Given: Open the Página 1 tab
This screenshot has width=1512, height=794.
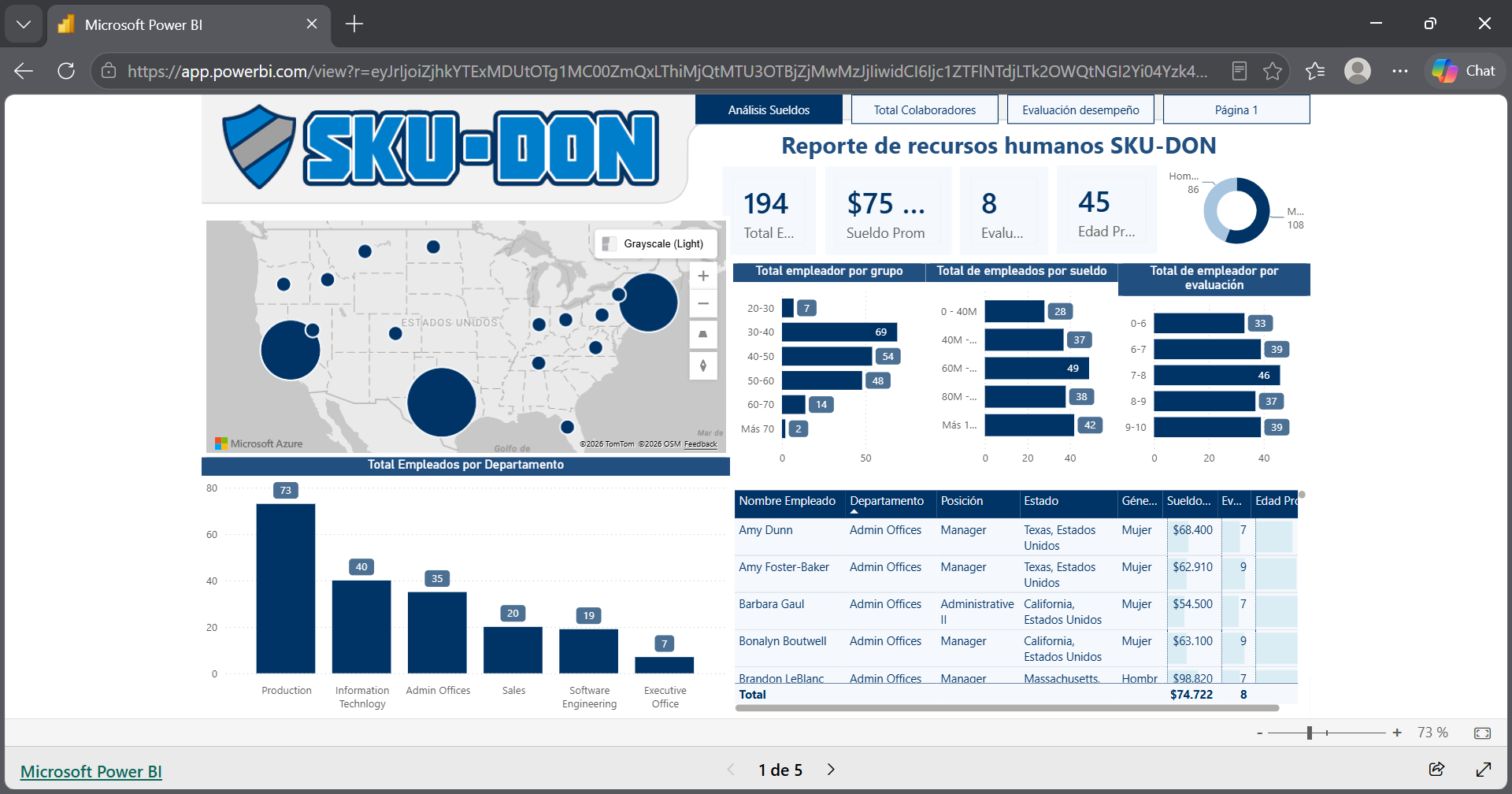Looking at the screenshot, I should 1236,110.
